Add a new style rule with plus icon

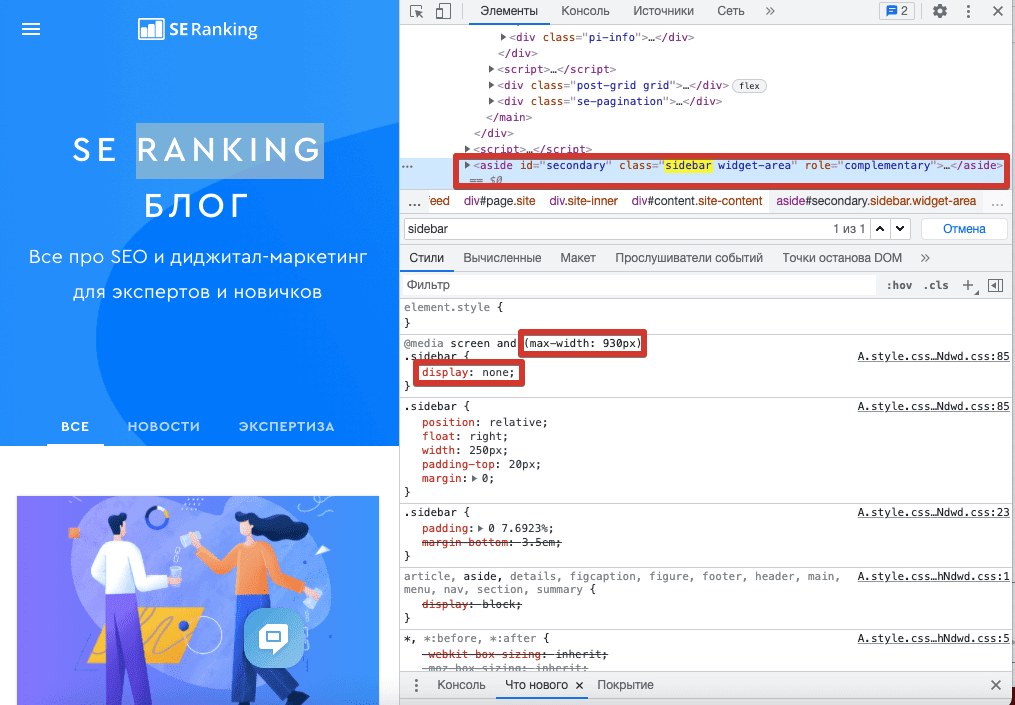click(x=967, y=285)
